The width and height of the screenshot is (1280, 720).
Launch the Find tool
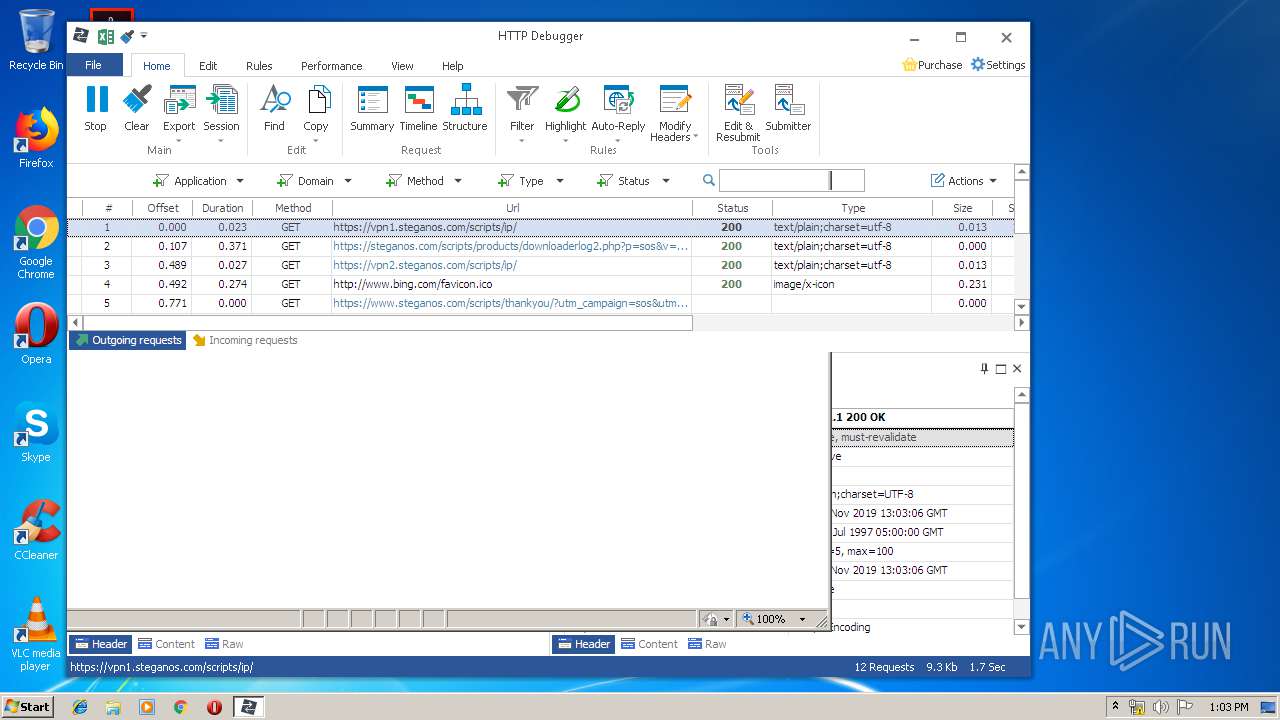(274, 108)
